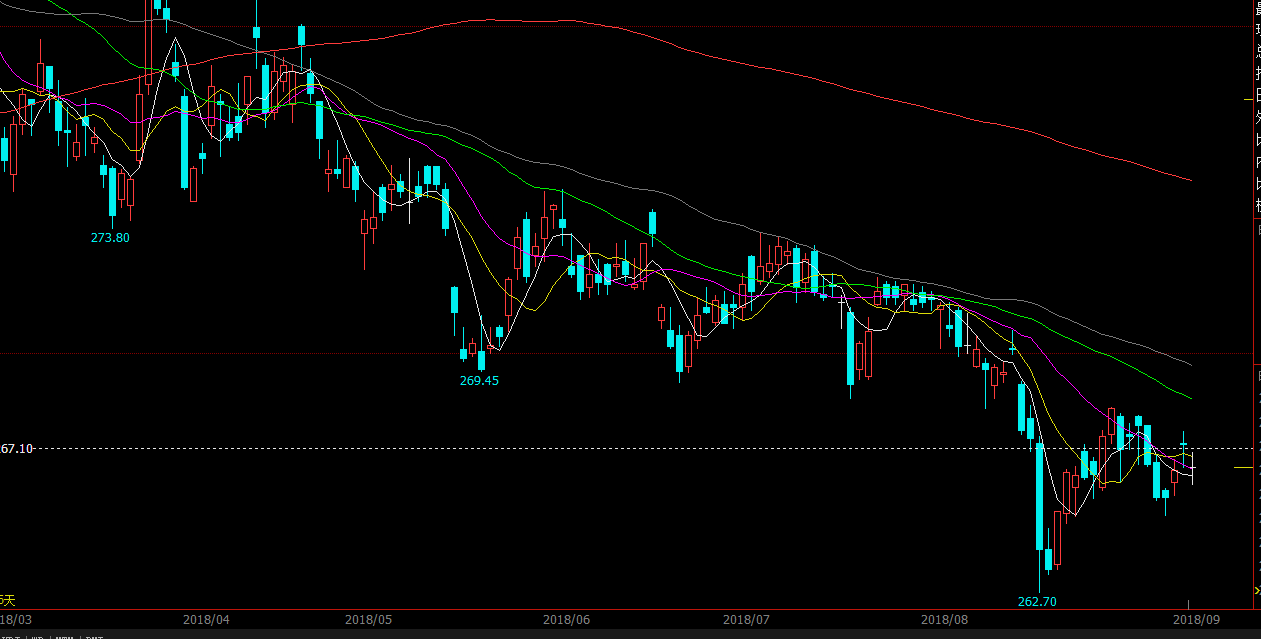Screen dimensions: 1261x639
Task: Click the white dashed current-price line
Action: [600, 449]
